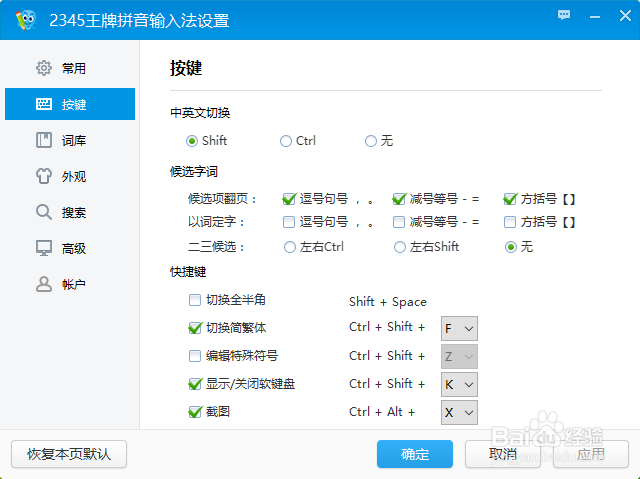The width and height of the screenshot is (640, 479).
Task: Select the Ctrl radio for 中英文切换
Action: [286, 141]
